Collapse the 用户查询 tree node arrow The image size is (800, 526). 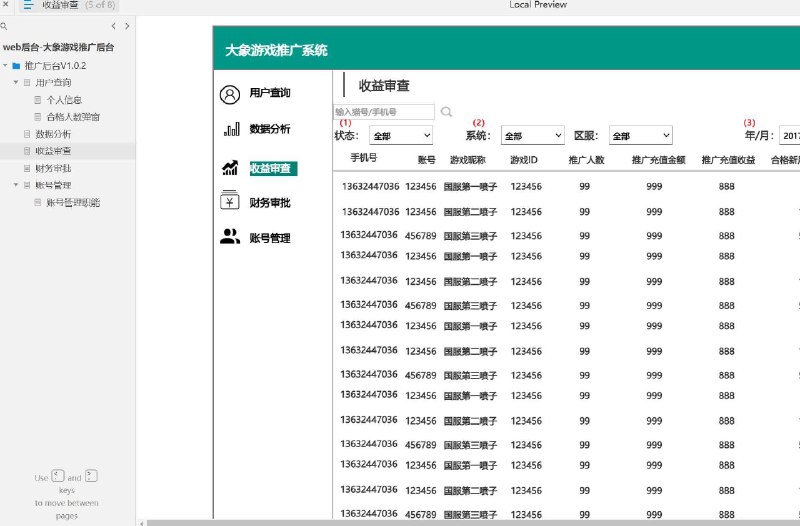coord(16,82)
